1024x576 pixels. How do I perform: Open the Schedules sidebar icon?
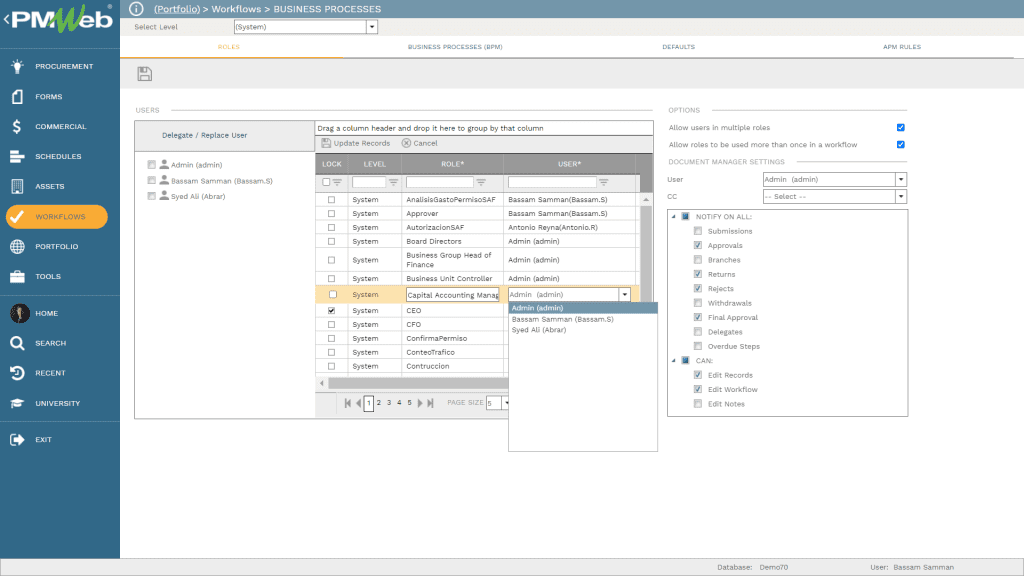click(18, 157)
